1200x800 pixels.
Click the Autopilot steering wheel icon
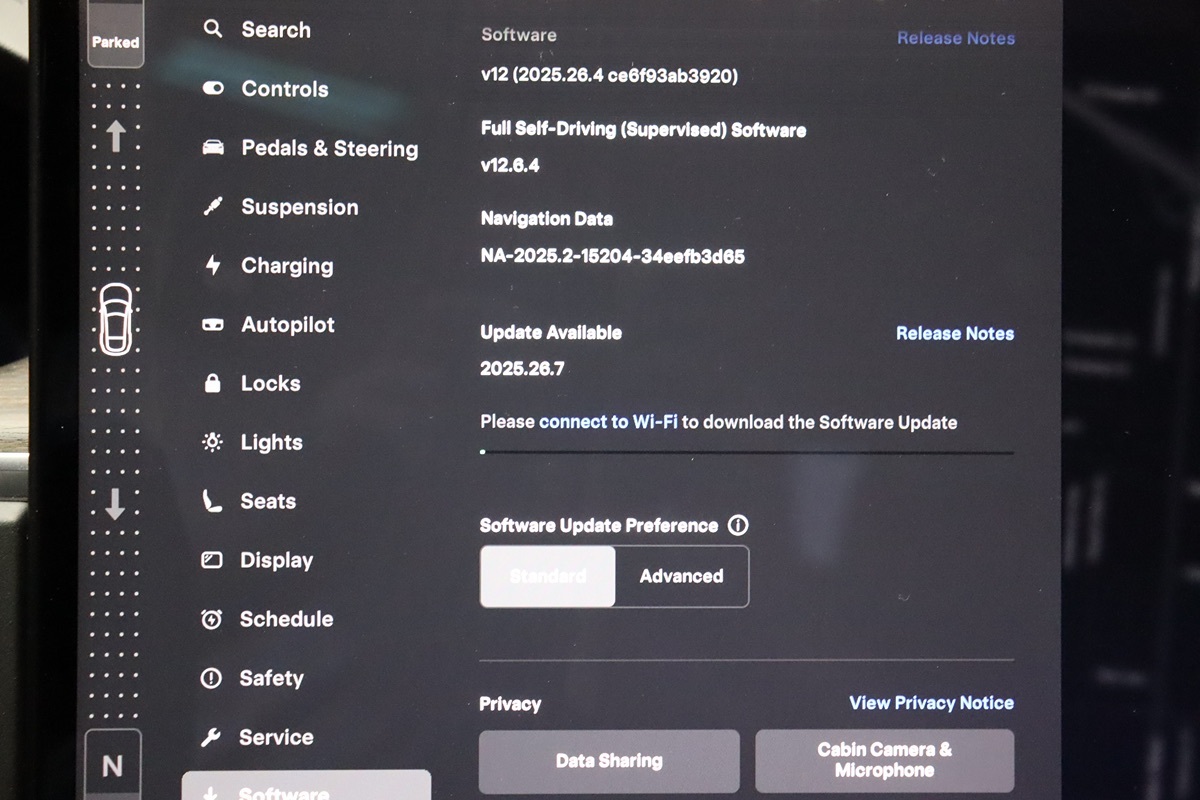click(212, 325)
